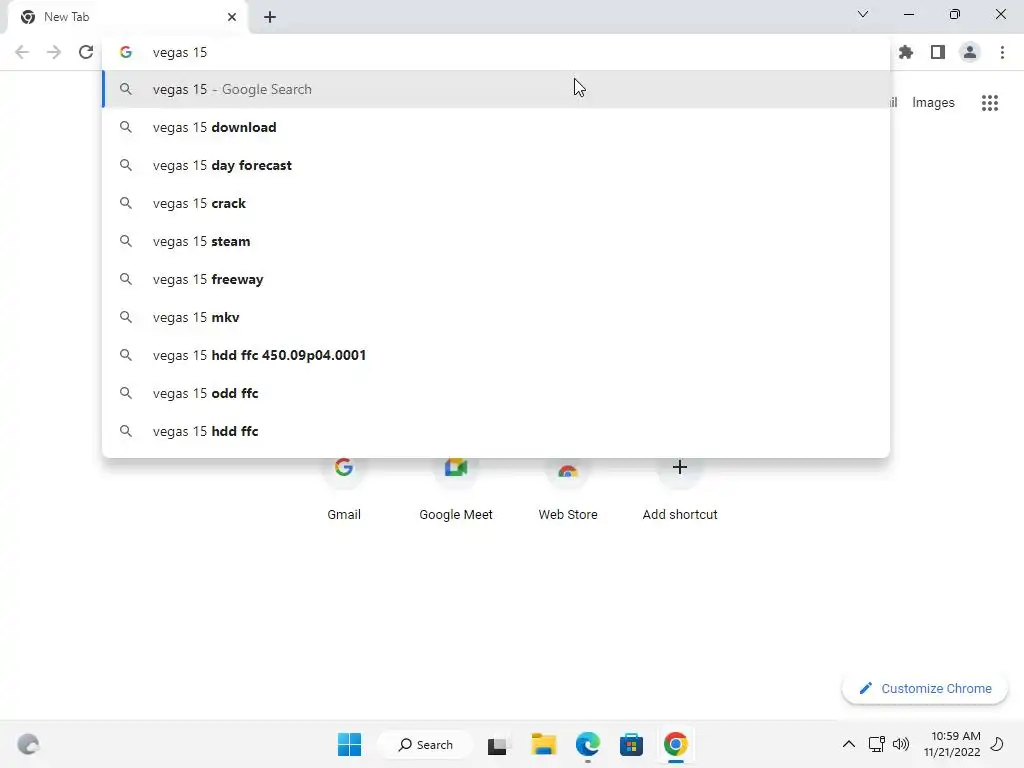Choose 'vegas 15 - Google Search' suggestion
Viewport: 1024px width, 768px height.
[496, 89]
